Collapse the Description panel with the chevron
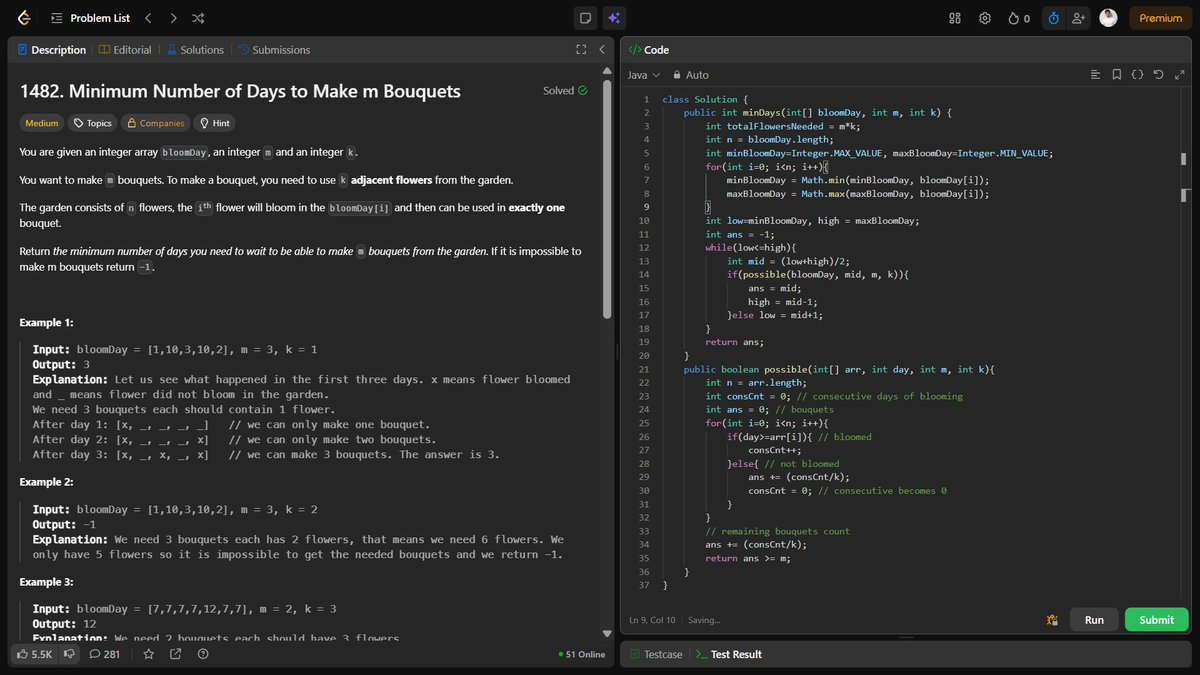The image size is (1200, 675). [x=601, y=48]
